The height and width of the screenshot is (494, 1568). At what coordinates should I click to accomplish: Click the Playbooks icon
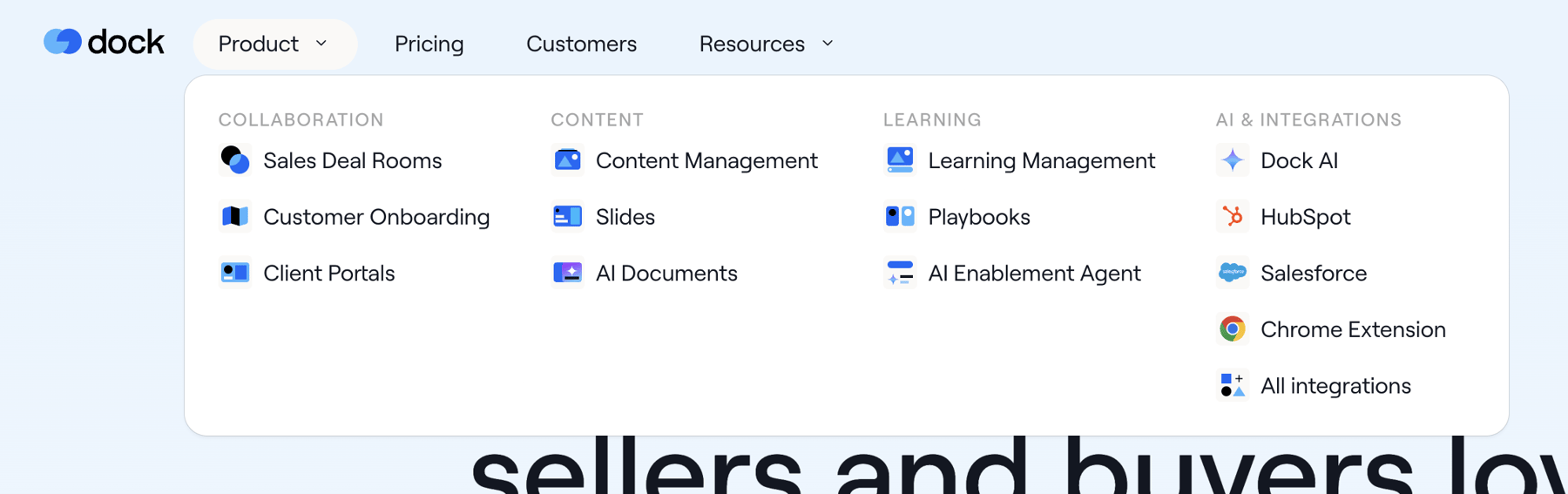900,216
